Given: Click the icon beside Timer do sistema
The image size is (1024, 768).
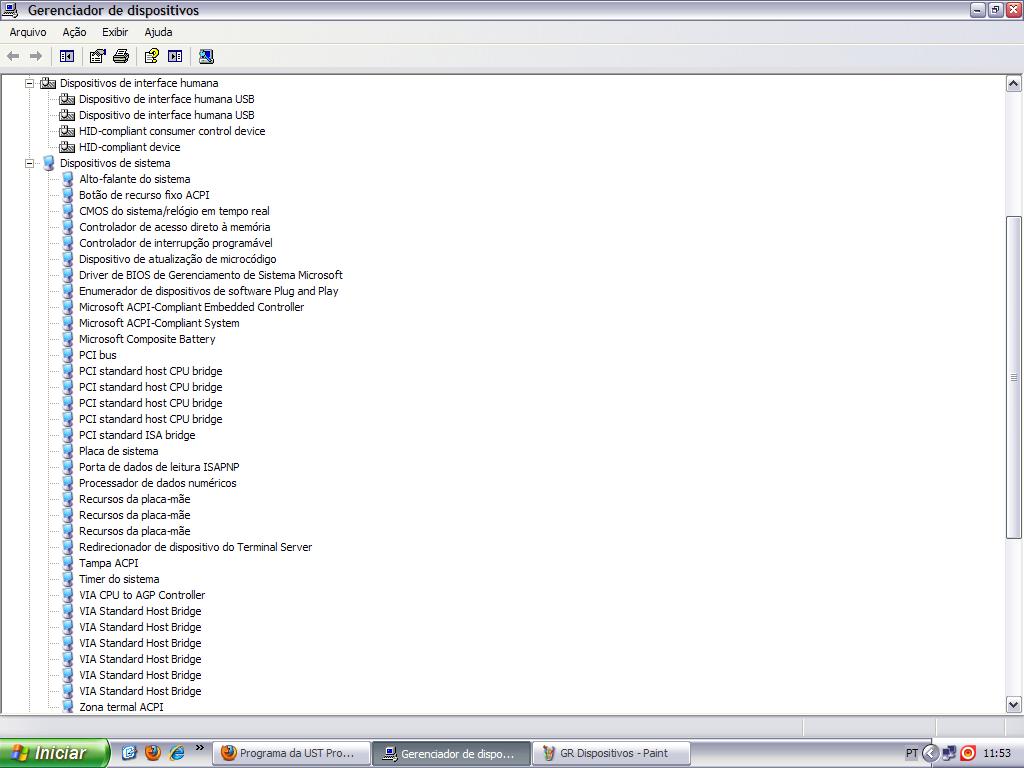Looking at the screenshot, I should (x=67, y=579).
